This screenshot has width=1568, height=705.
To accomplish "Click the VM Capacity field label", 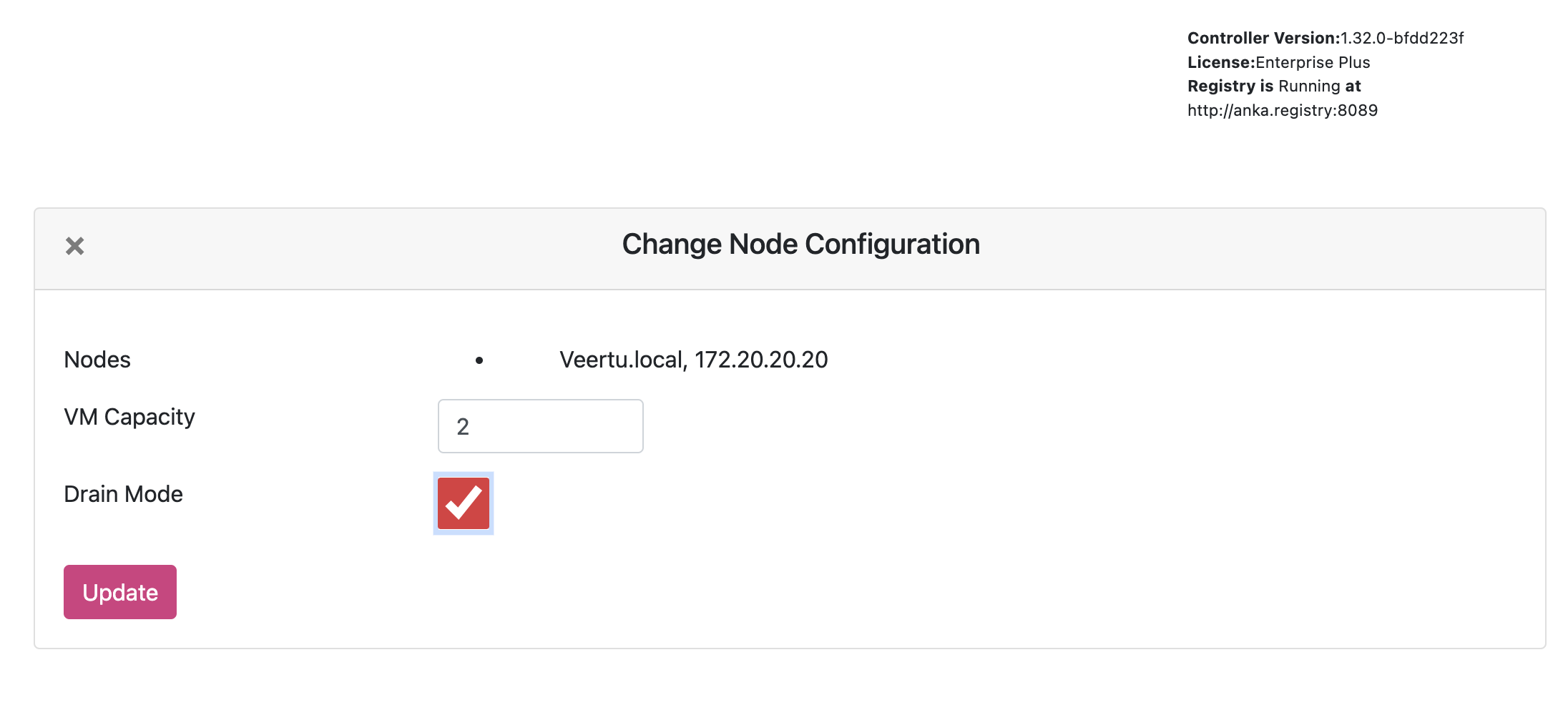I will pos(129,417).
